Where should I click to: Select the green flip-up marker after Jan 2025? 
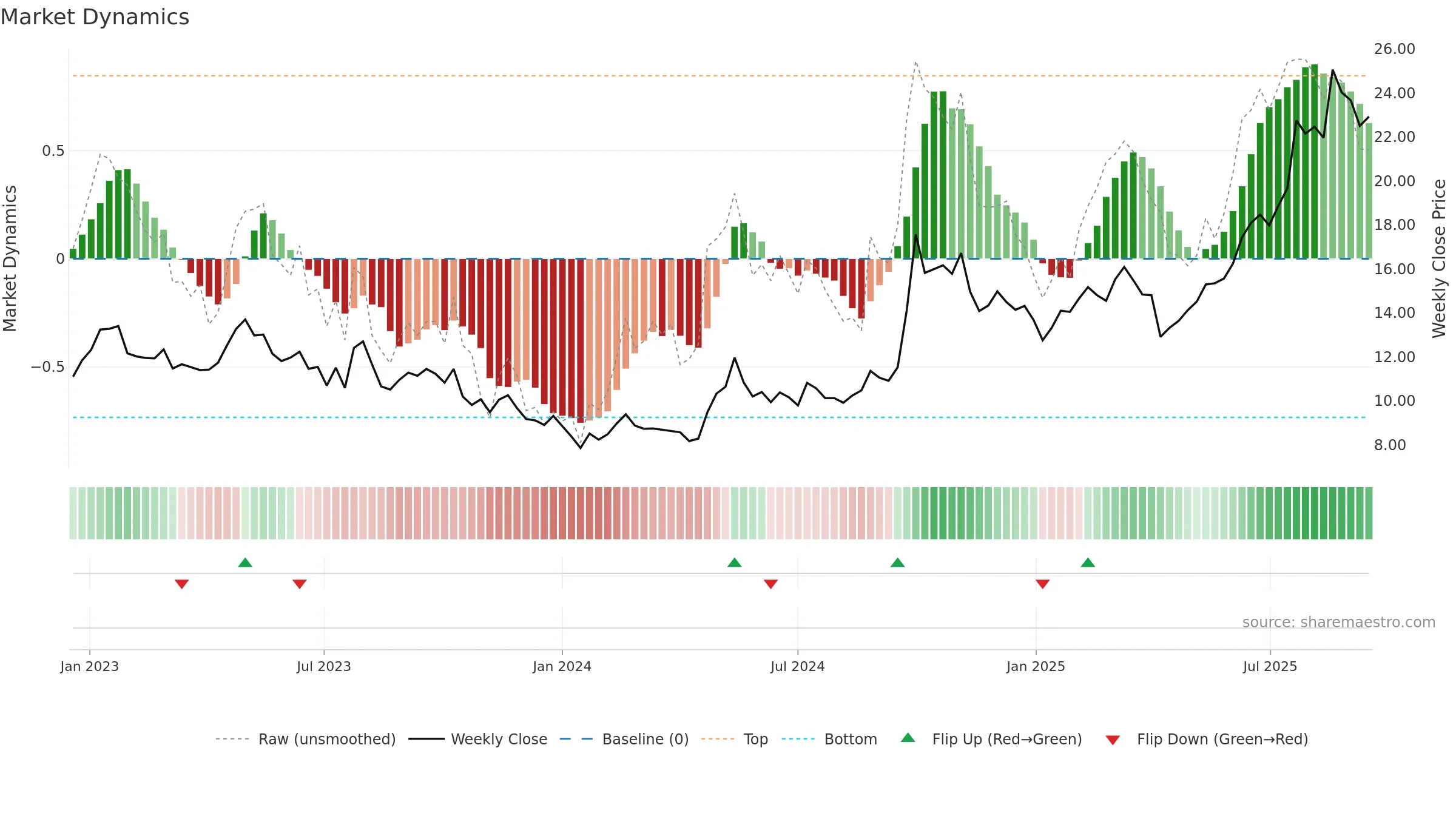coord(1088,562)
